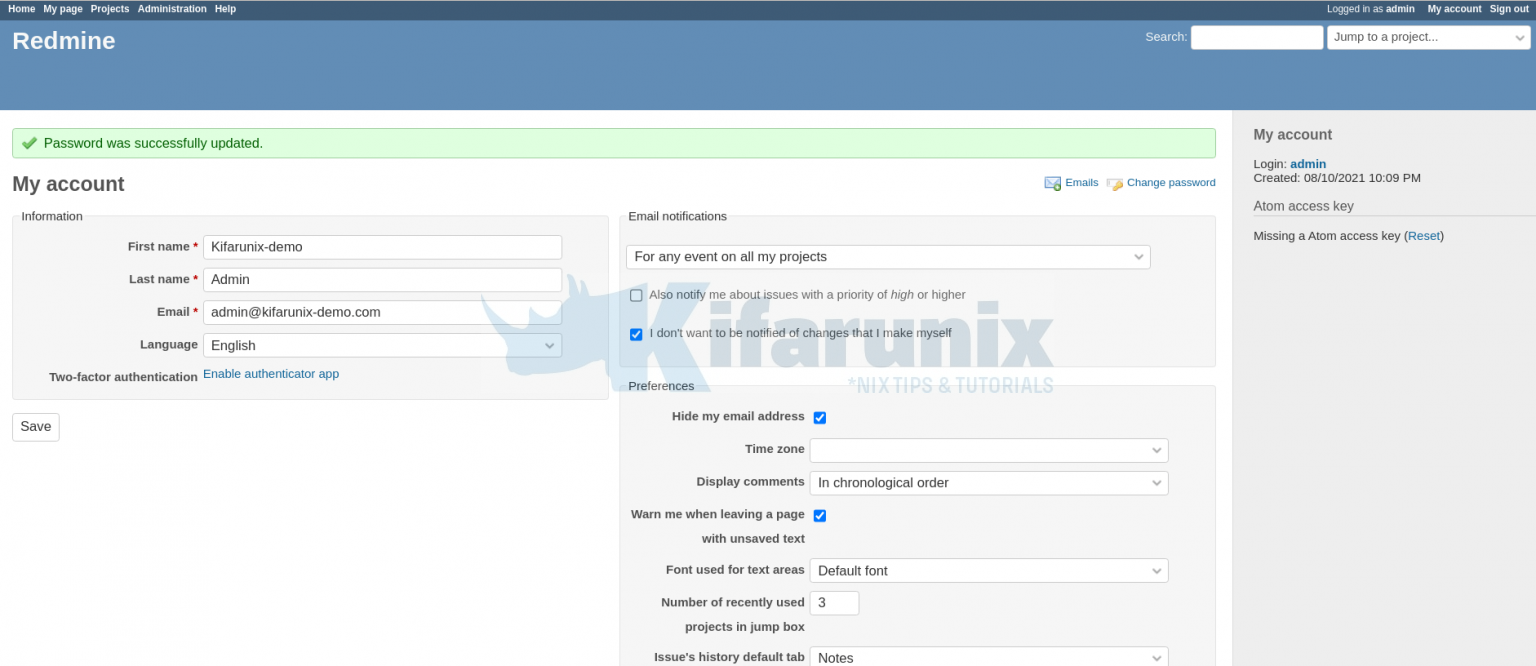This screenshot has width=1536, height=666.
Task: Click the Emails envelope icon
Action: pos(1053,183)
